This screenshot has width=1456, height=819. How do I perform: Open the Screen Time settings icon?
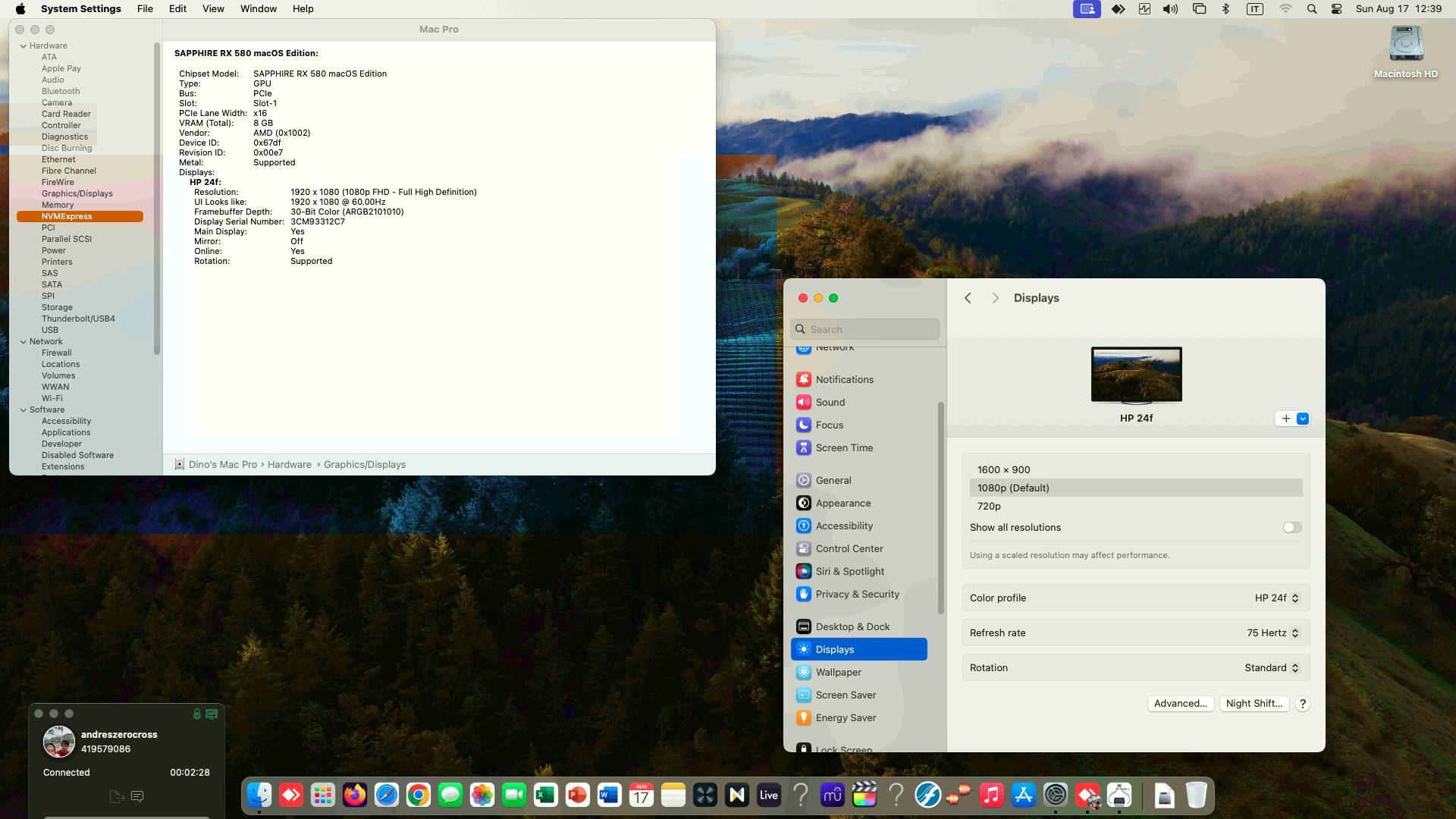(x=803, y=447)
